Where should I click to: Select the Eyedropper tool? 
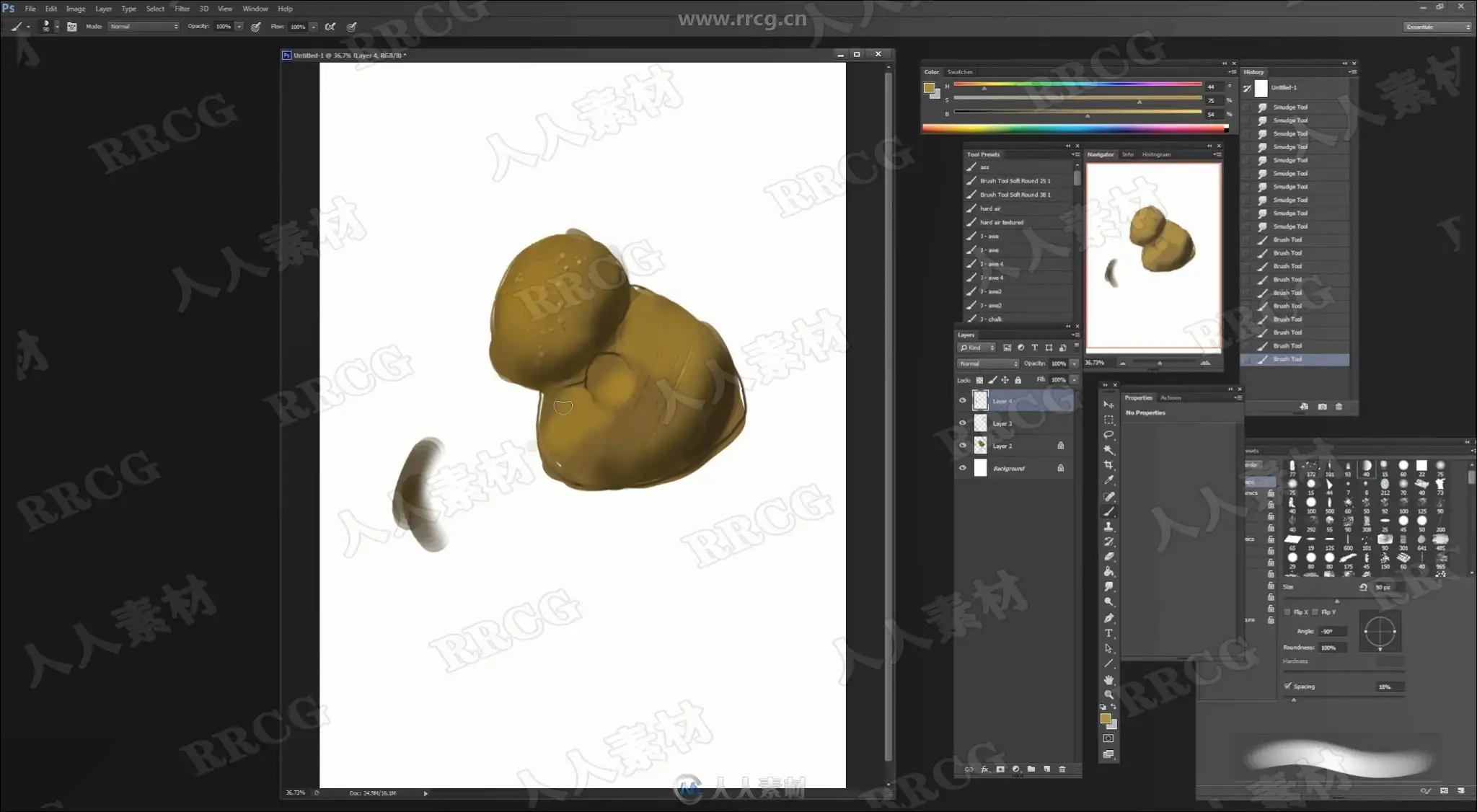point(1108,480)
